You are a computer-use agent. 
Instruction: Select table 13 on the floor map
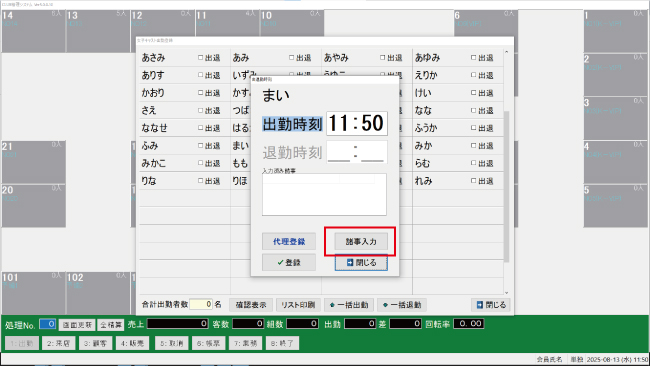point(98,31)
